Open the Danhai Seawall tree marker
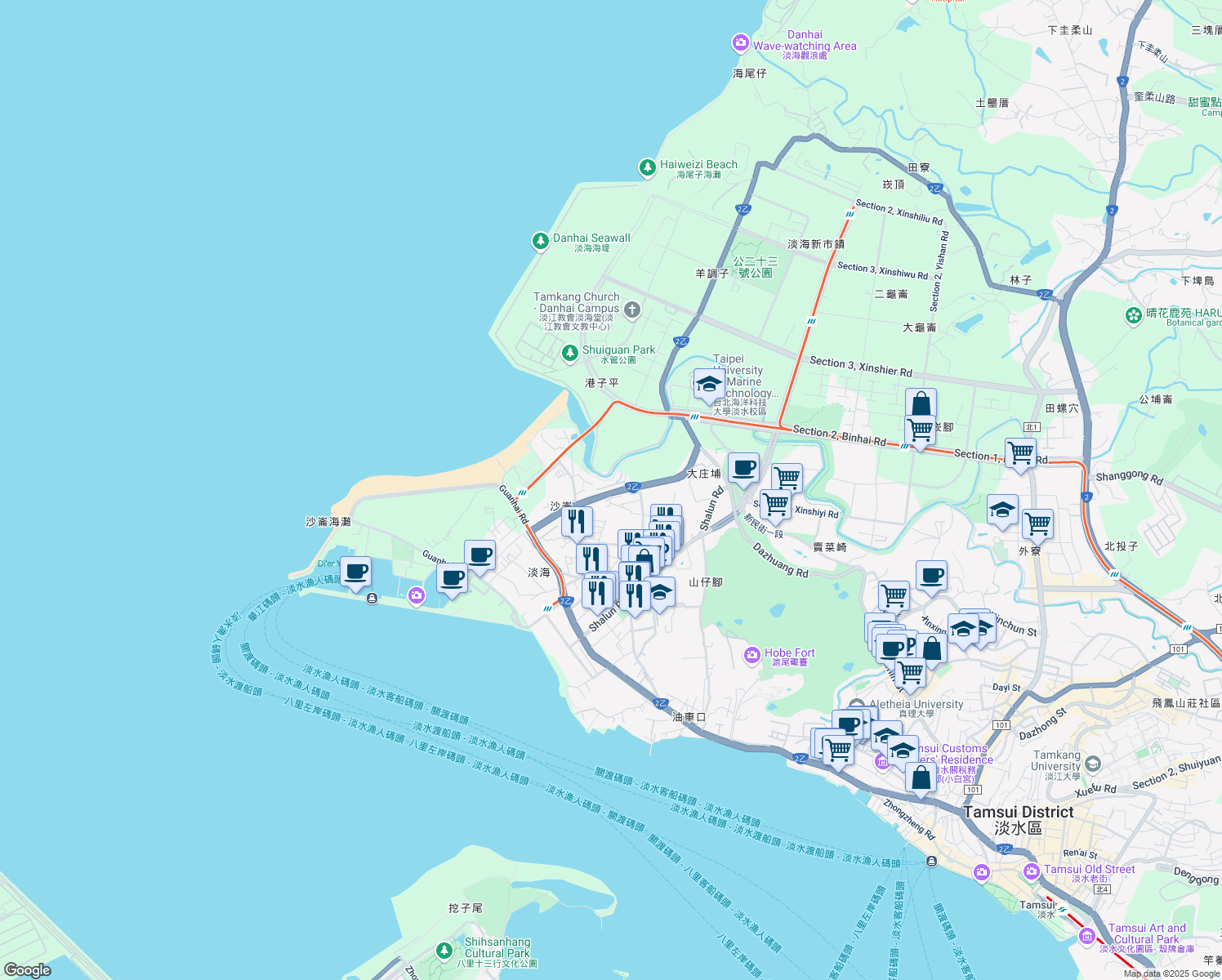 [x=540, y=242]
